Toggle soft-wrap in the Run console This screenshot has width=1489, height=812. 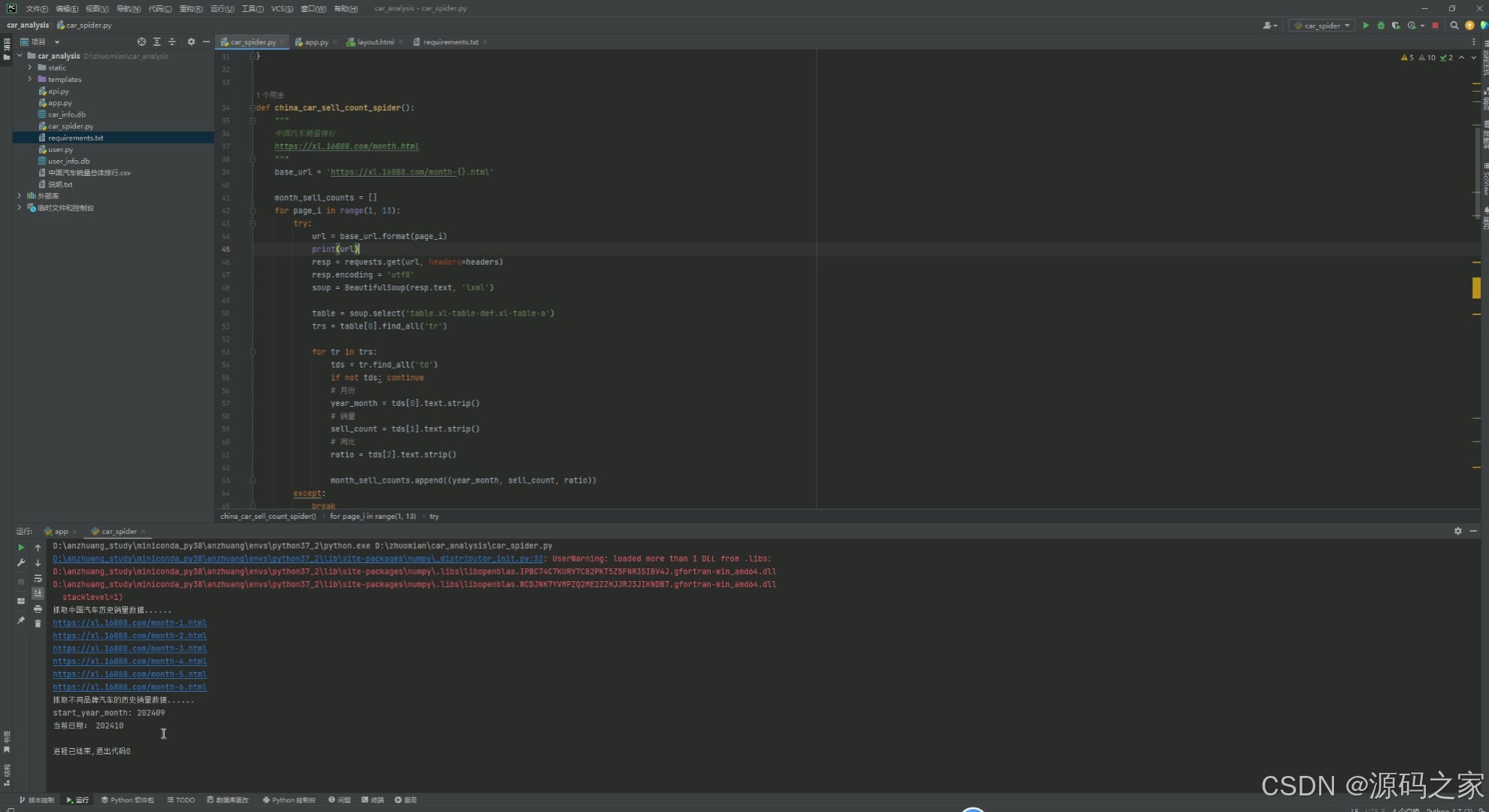click(x=38, y=578)
